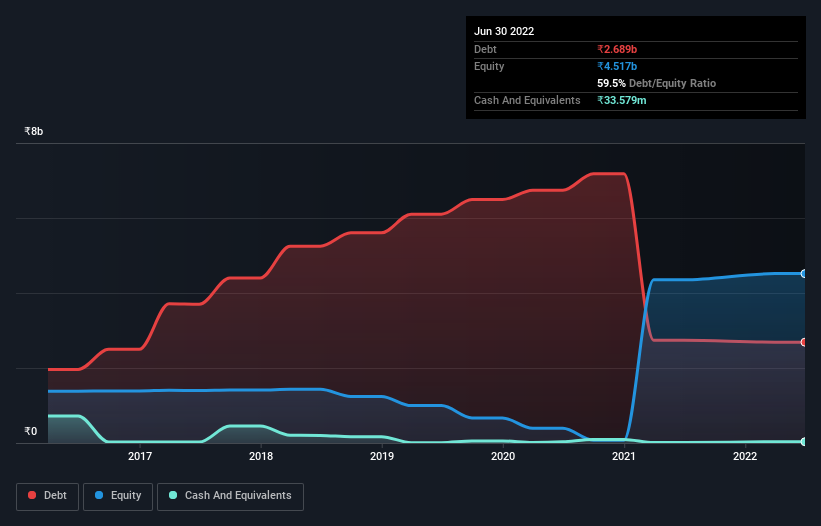Select the teal Cash endpoint marker

[x=804, y=442]
